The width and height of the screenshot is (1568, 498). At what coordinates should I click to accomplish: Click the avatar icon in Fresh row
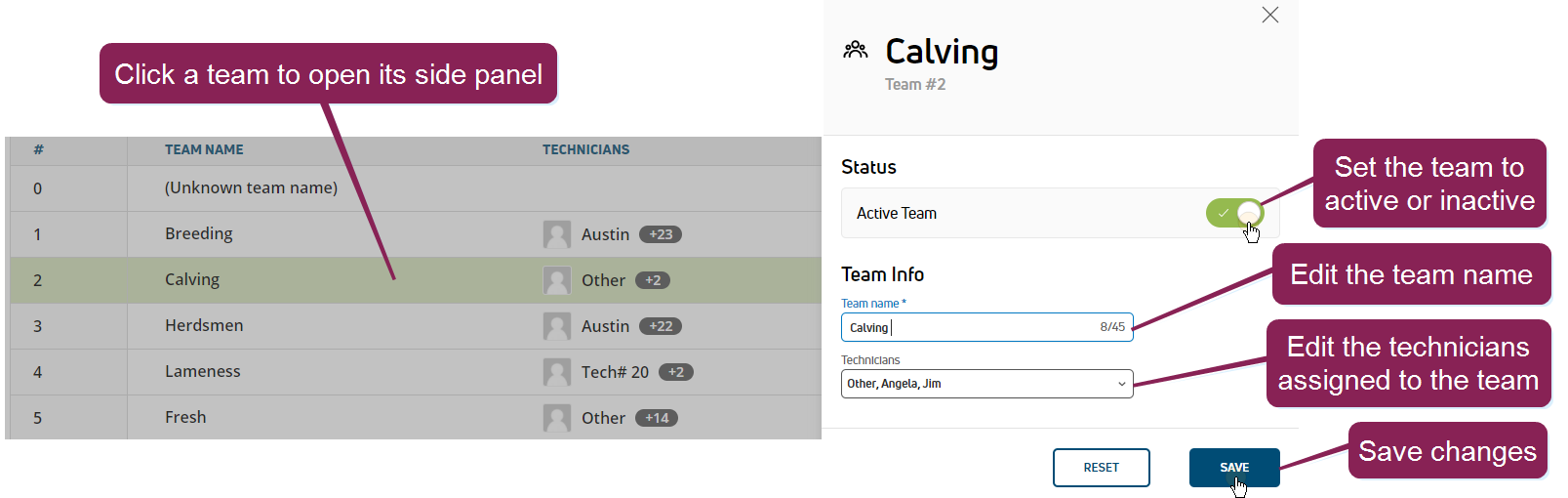pyautogui.click(x=557, y=418)
